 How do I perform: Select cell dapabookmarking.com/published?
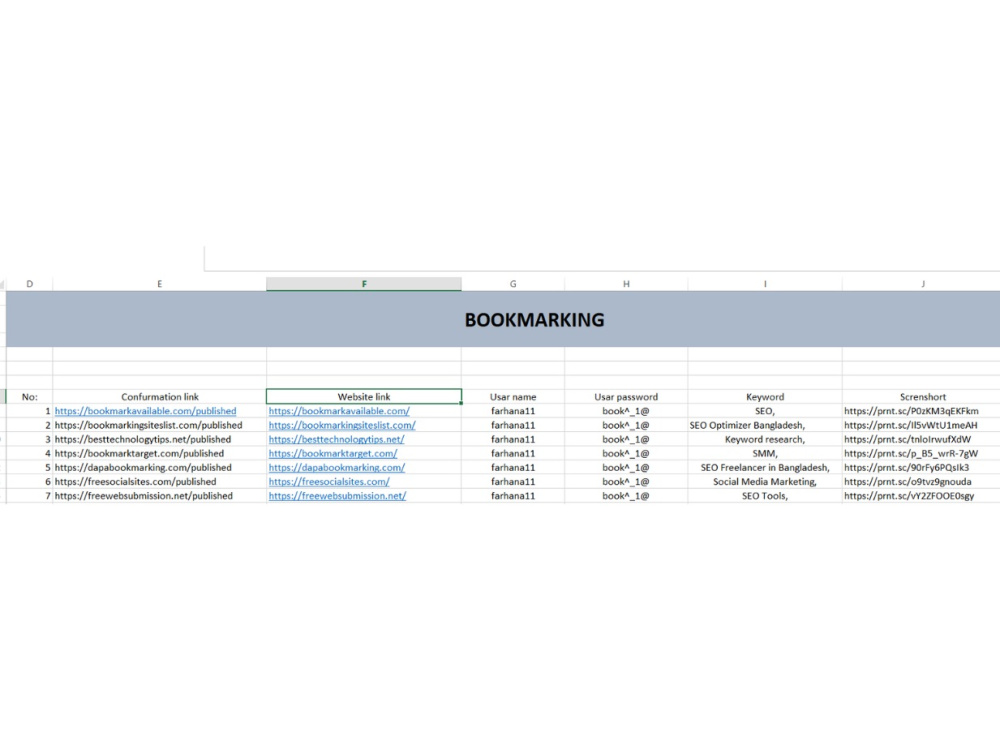(x=159, y=467)
